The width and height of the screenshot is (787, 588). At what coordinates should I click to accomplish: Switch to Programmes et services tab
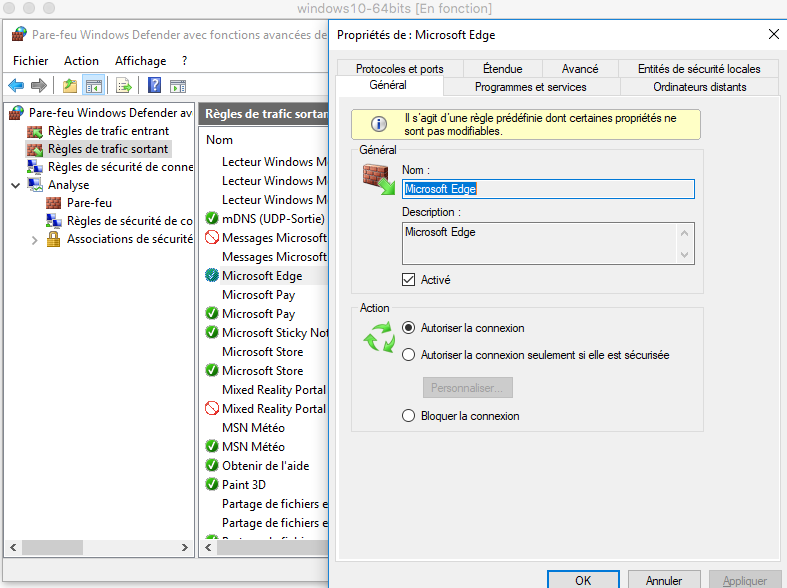click(531, 87)
